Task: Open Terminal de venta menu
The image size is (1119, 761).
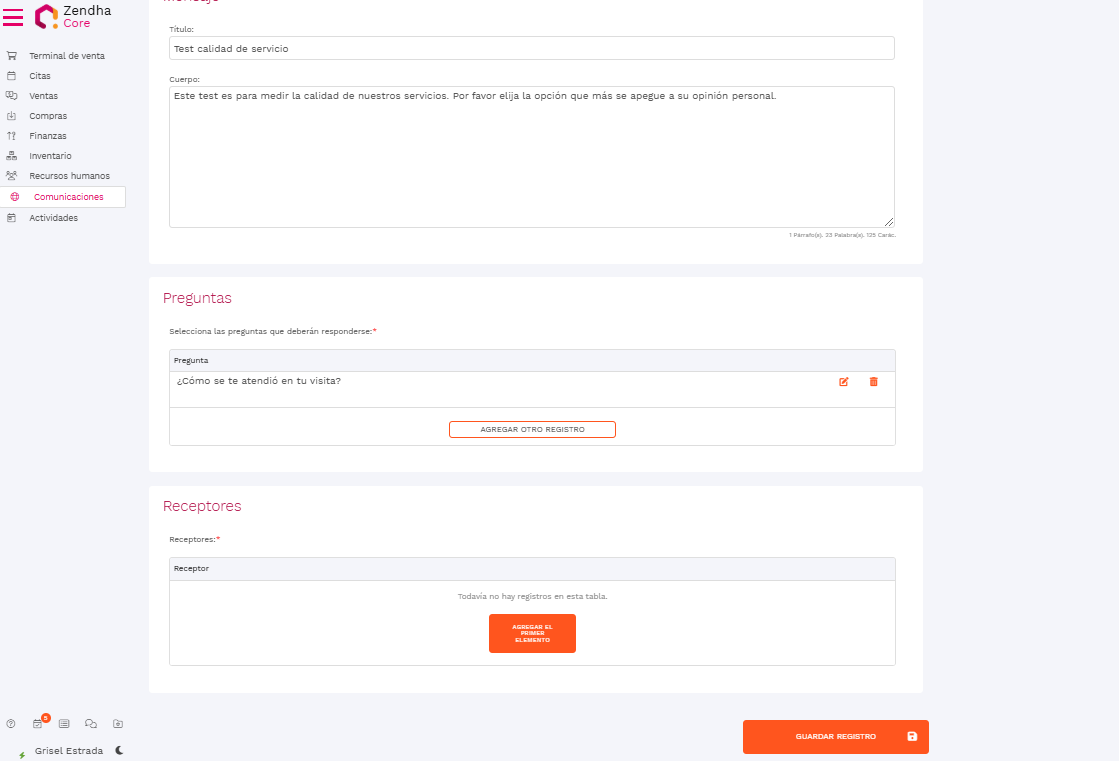Action: (66, 56)
